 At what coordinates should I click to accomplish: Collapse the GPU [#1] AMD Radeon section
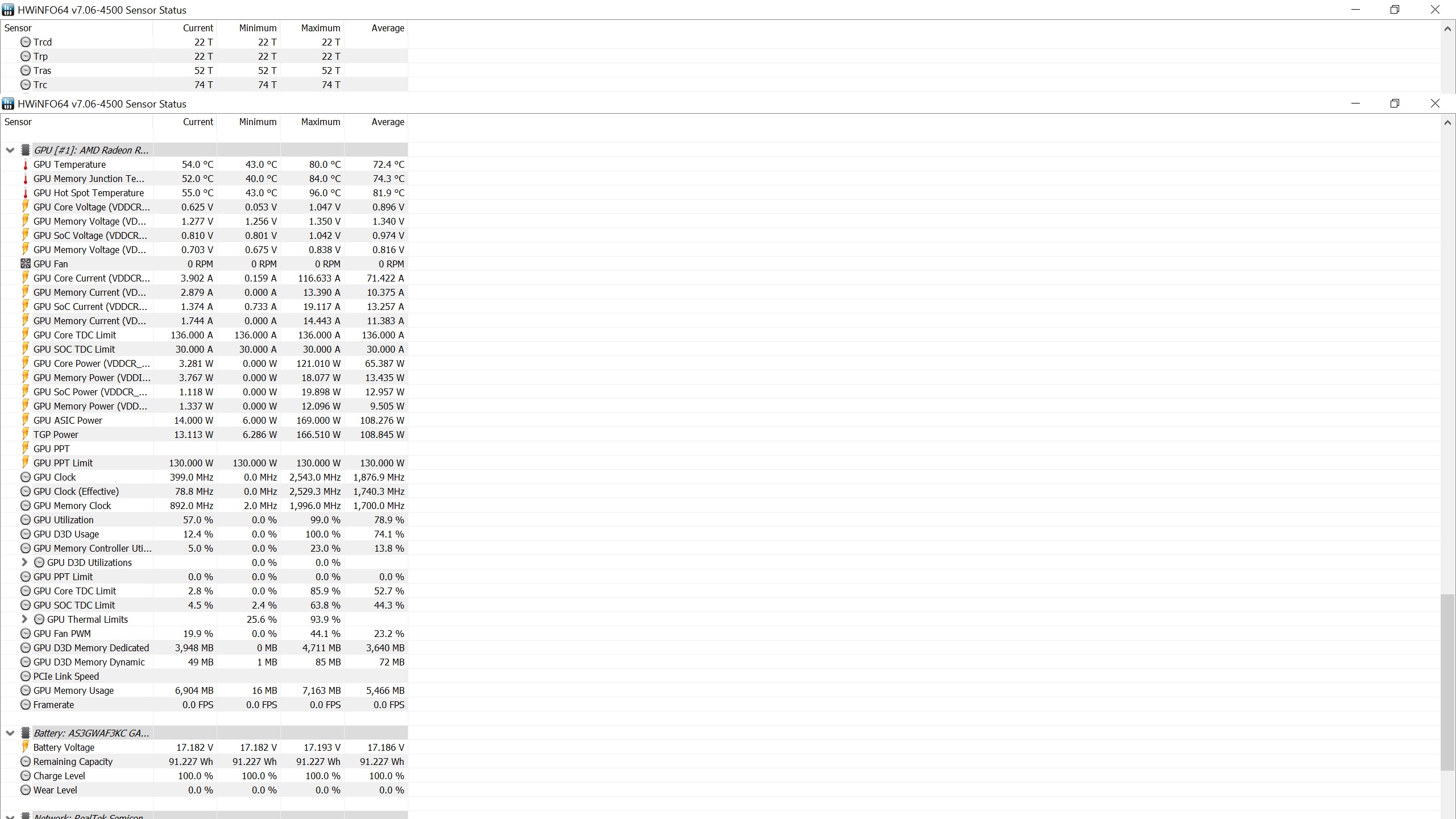10,150
